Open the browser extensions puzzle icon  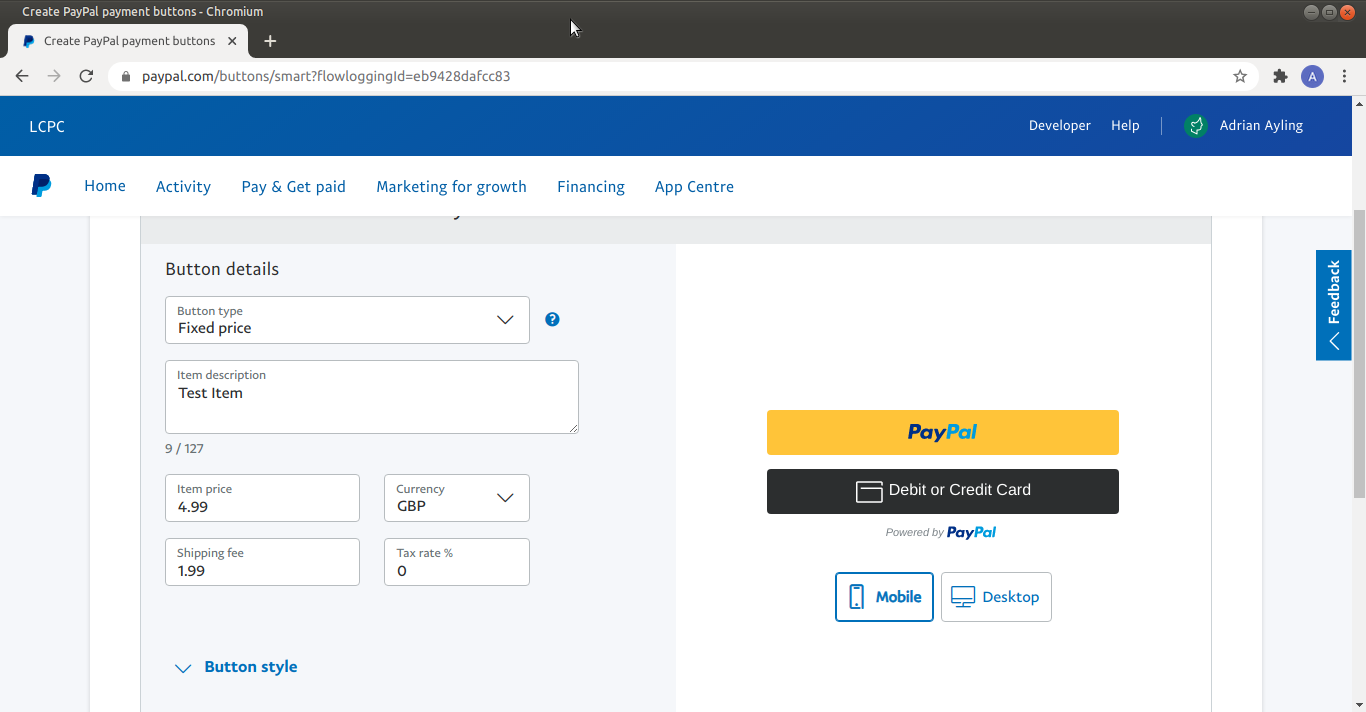point(1280,76)
